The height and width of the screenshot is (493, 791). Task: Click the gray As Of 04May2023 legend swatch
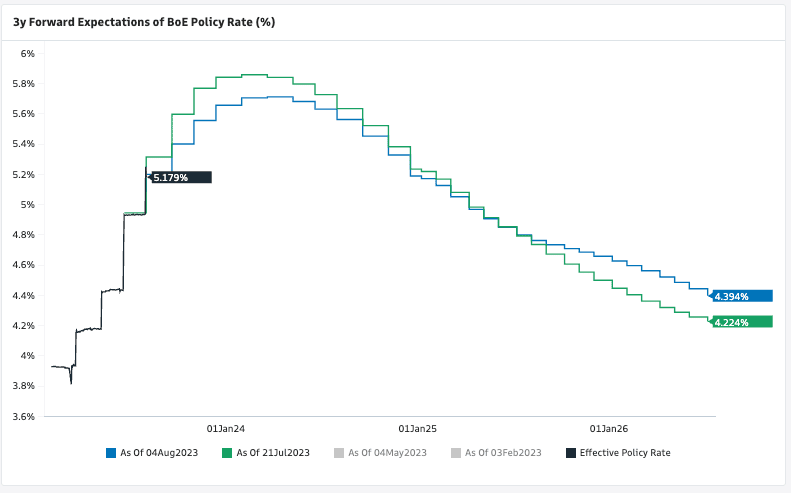click(340, 453)
